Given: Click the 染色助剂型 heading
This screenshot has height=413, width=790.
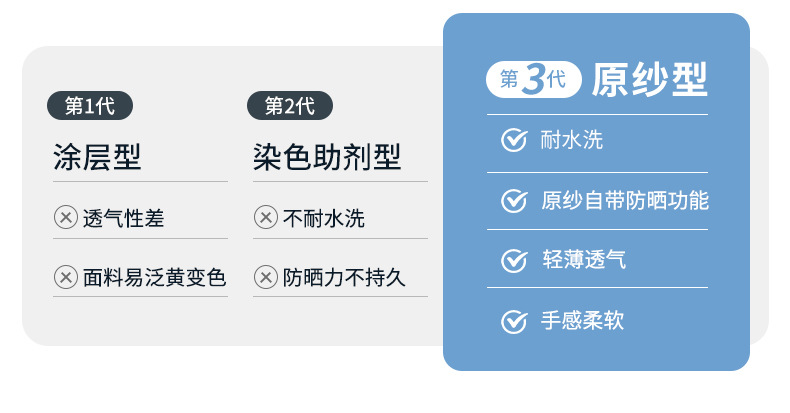Looking at the screenshot, I should [327, 157].
